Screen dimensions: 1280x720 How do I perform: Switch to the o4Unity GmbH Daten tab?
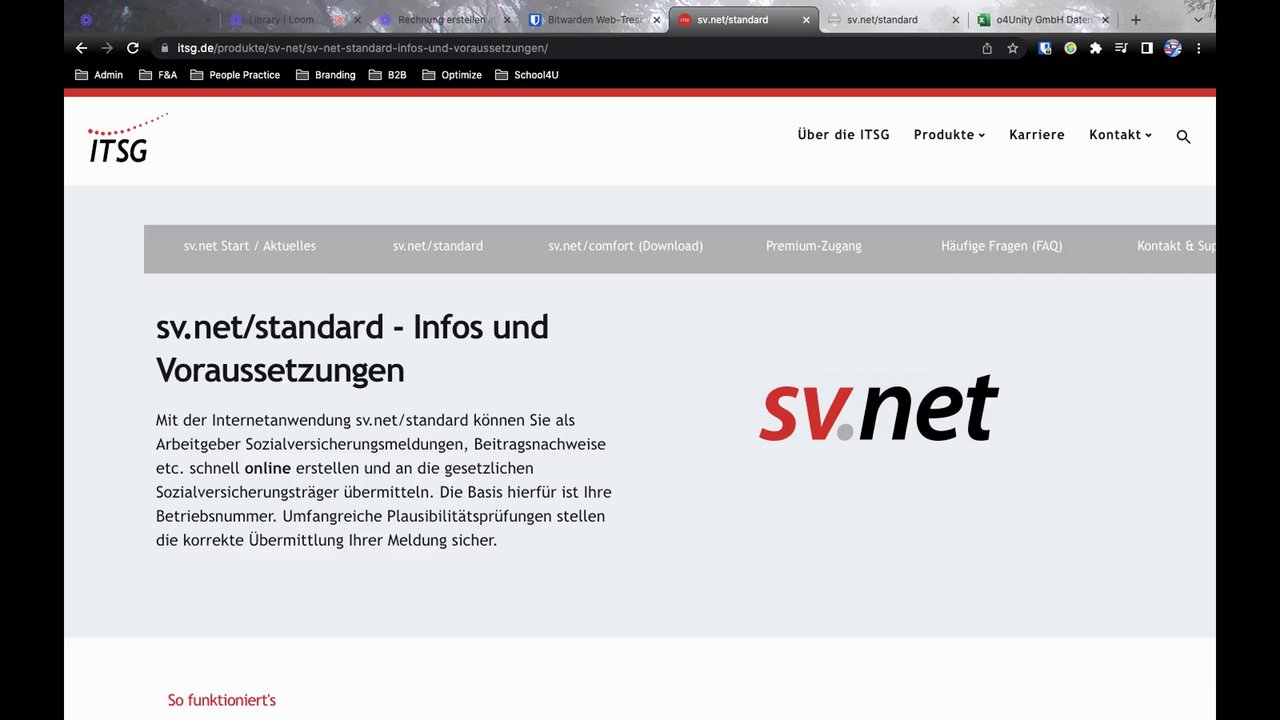click(x=1044, y=20)
